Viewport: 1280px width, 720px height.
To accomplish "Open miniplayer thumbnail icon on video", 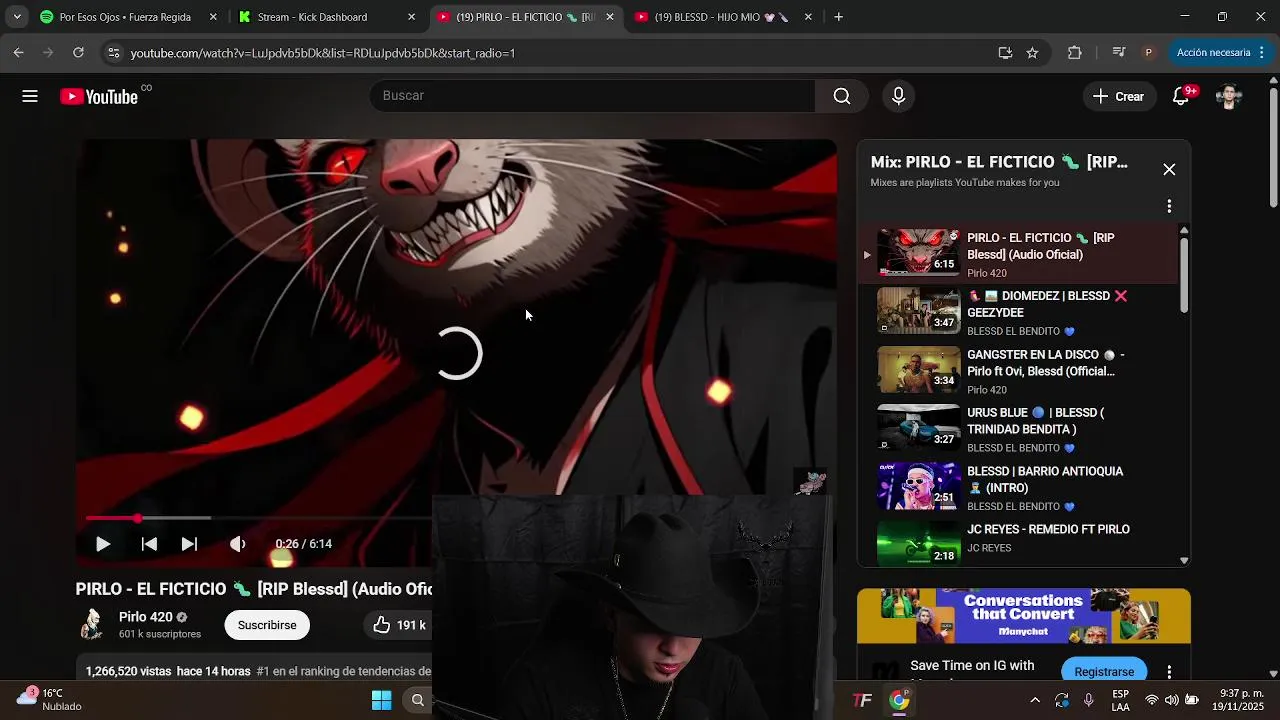I will 810,481.
